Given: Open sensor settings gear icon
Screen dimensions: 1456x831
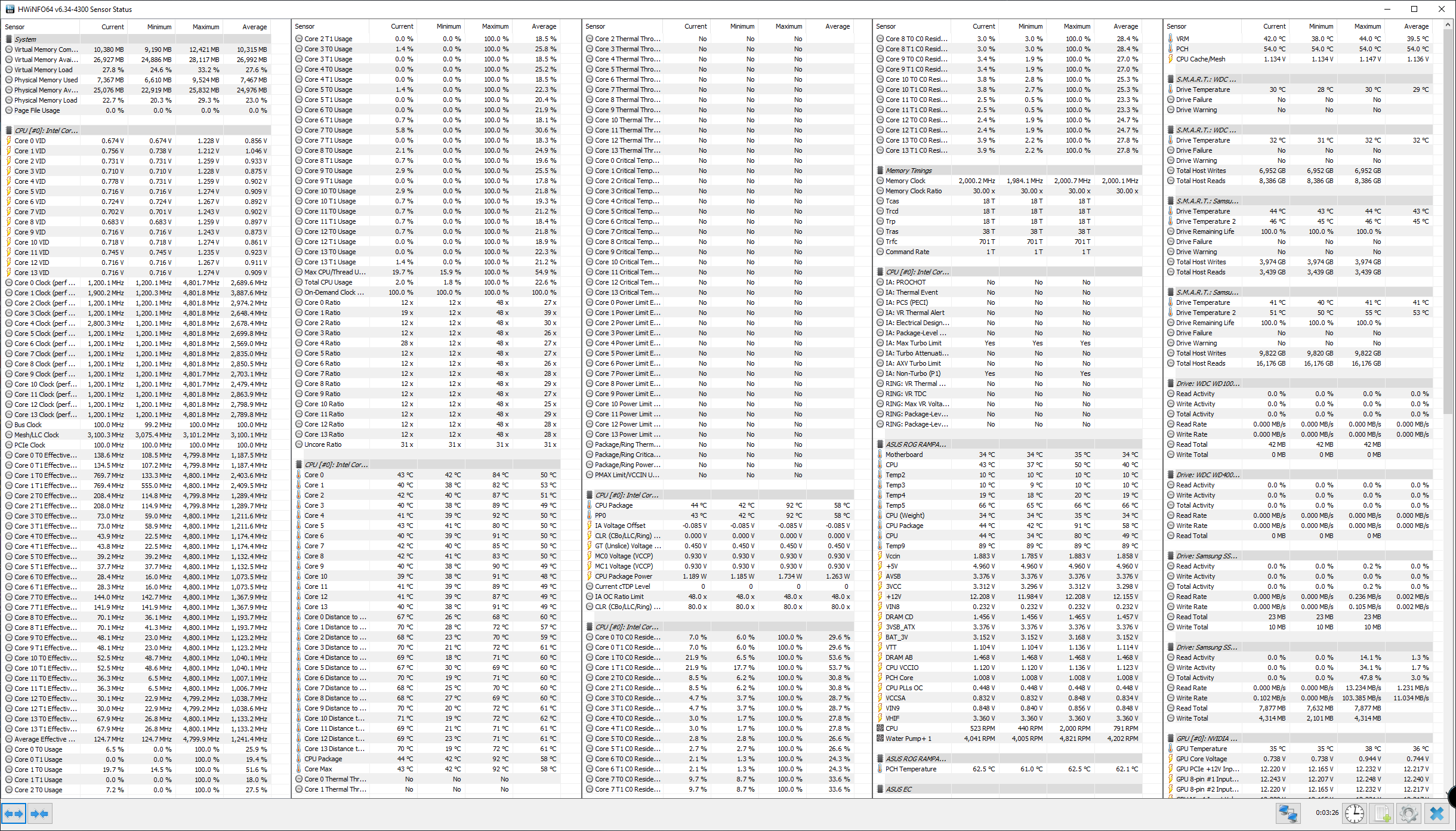Looking at the screenshot, I should tap(1409, 814).
